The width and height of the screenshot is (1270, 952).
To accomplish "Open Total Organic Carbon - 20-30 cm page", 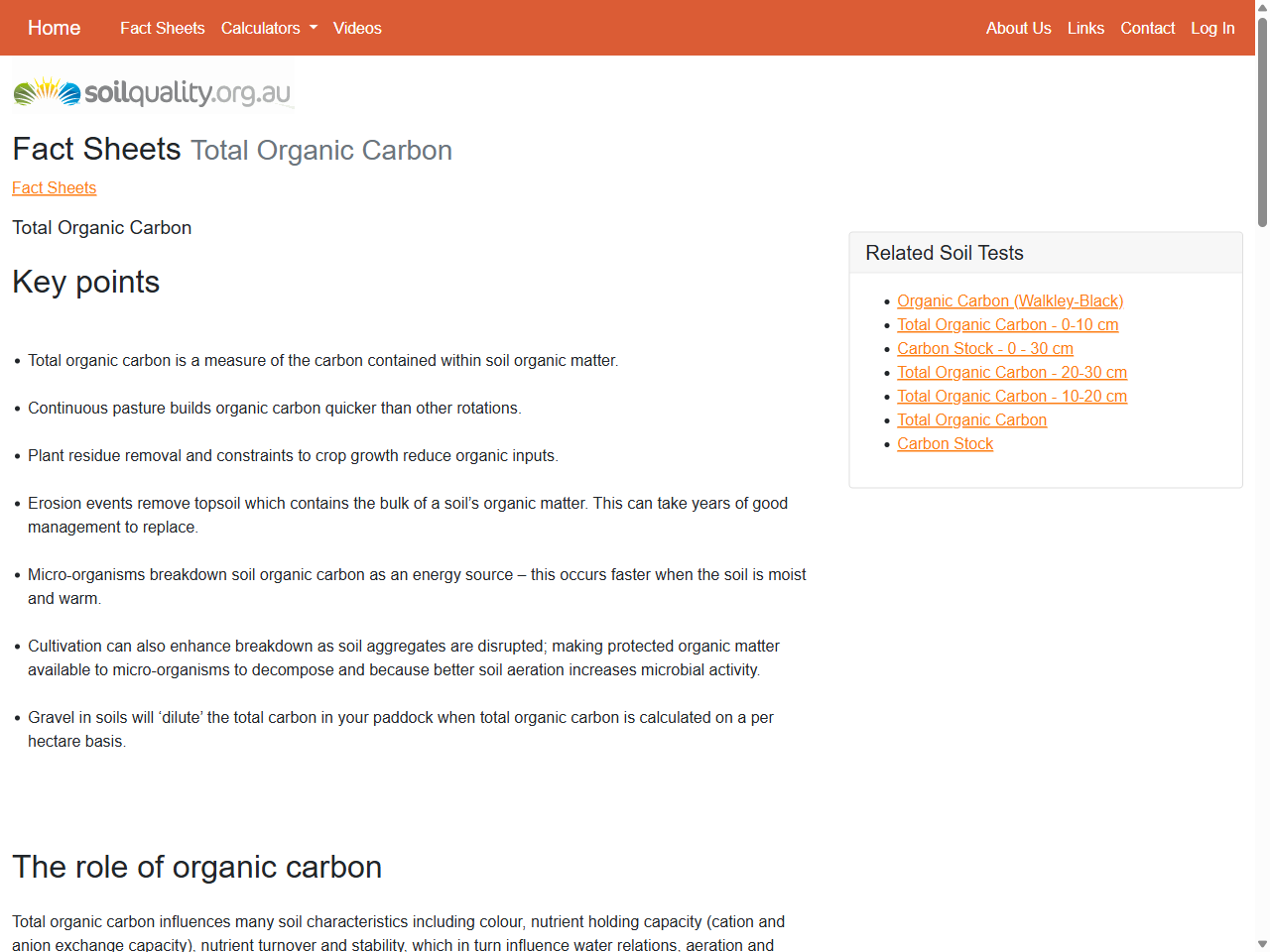I will (x=1011, y=372).
